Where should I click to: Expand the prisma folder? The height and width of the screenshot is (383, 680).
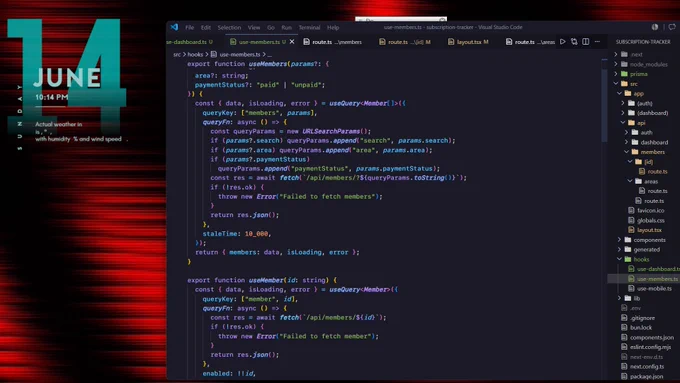coord(616,74)
